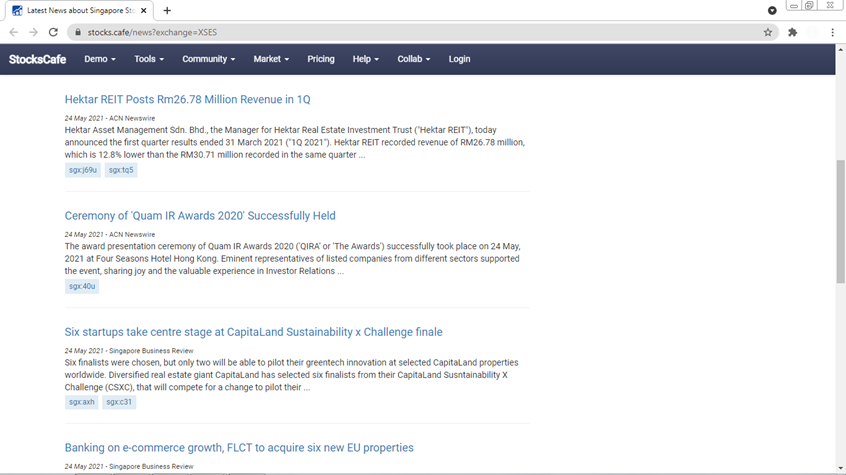The width and height of the screenshot is (846, 475).
Task: Click the Six finalists were chosen summary text
Action: [x=291, y=375]
